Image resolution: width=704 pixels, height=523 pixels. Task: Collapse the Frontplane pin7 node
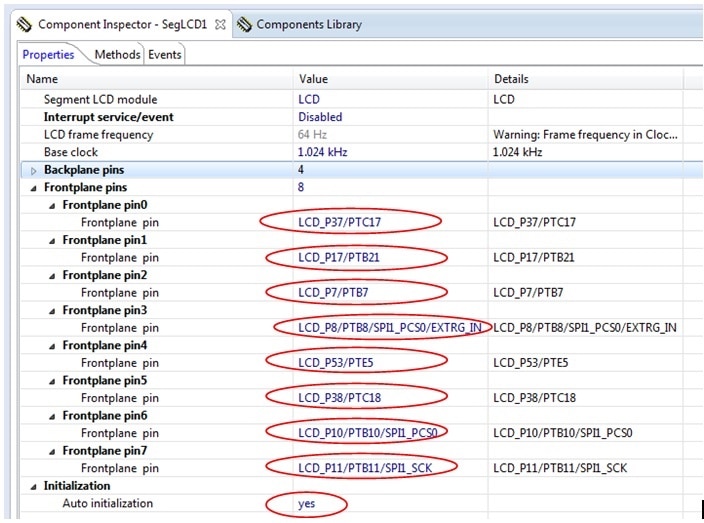pyautogui.click(x=53, y=451)
